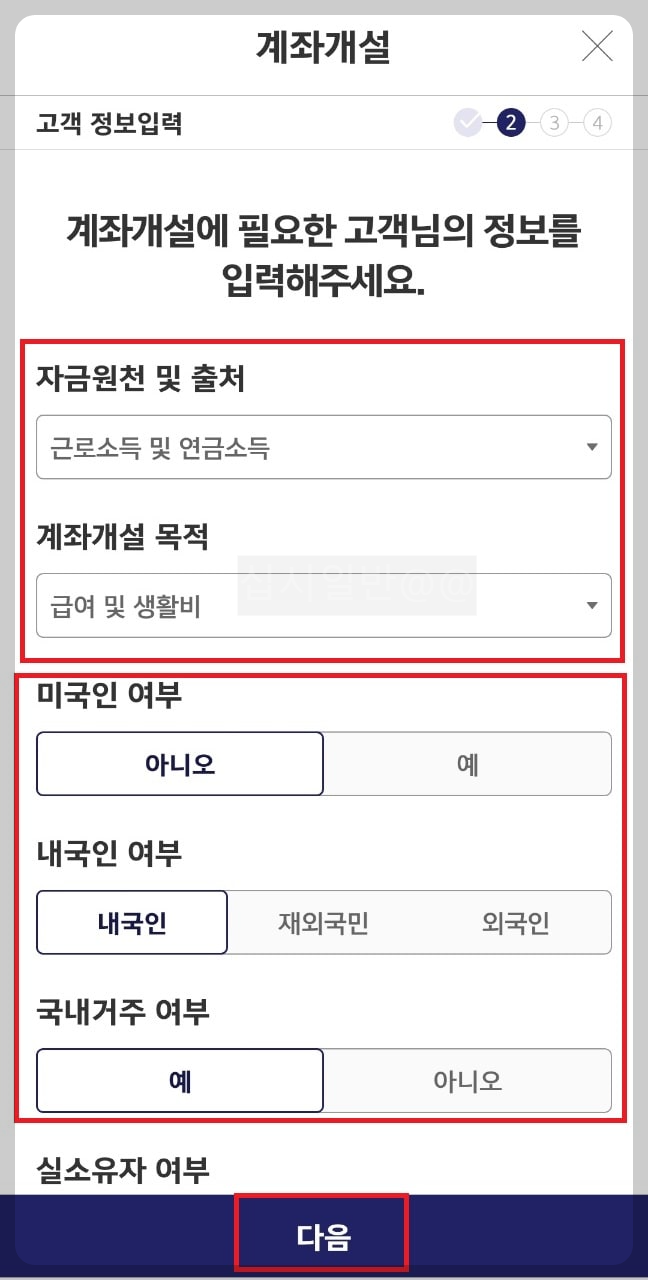Click the completed step 1 checkmark icon
Viewport: 648px width, 1280px height.
[x=468, y=122]
